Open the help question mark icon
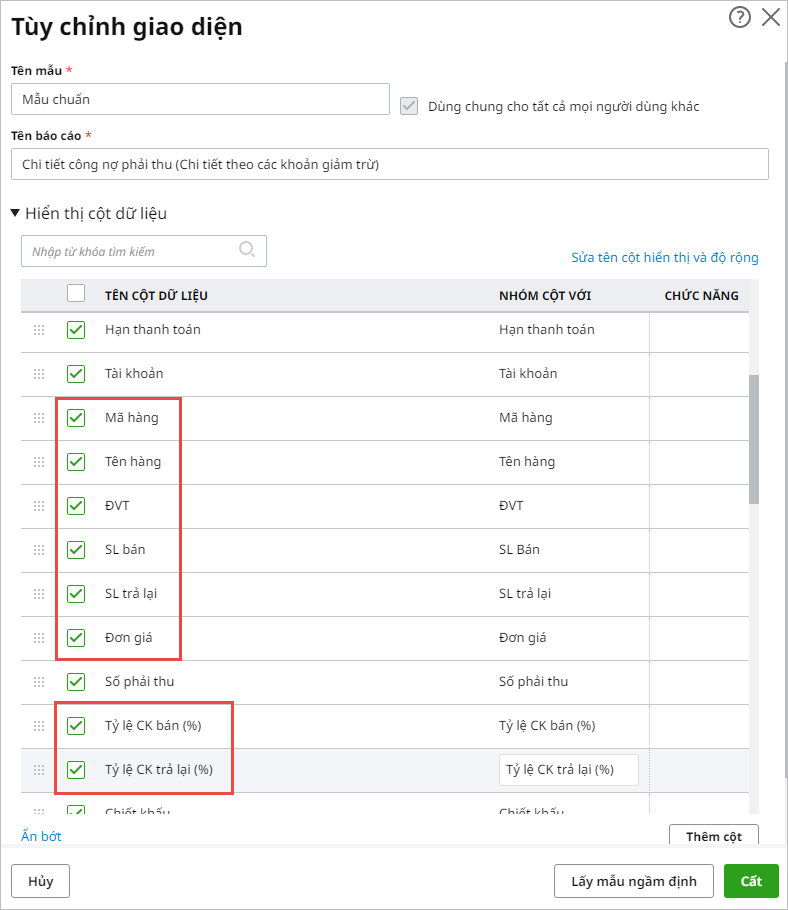 tap(740, 17)
